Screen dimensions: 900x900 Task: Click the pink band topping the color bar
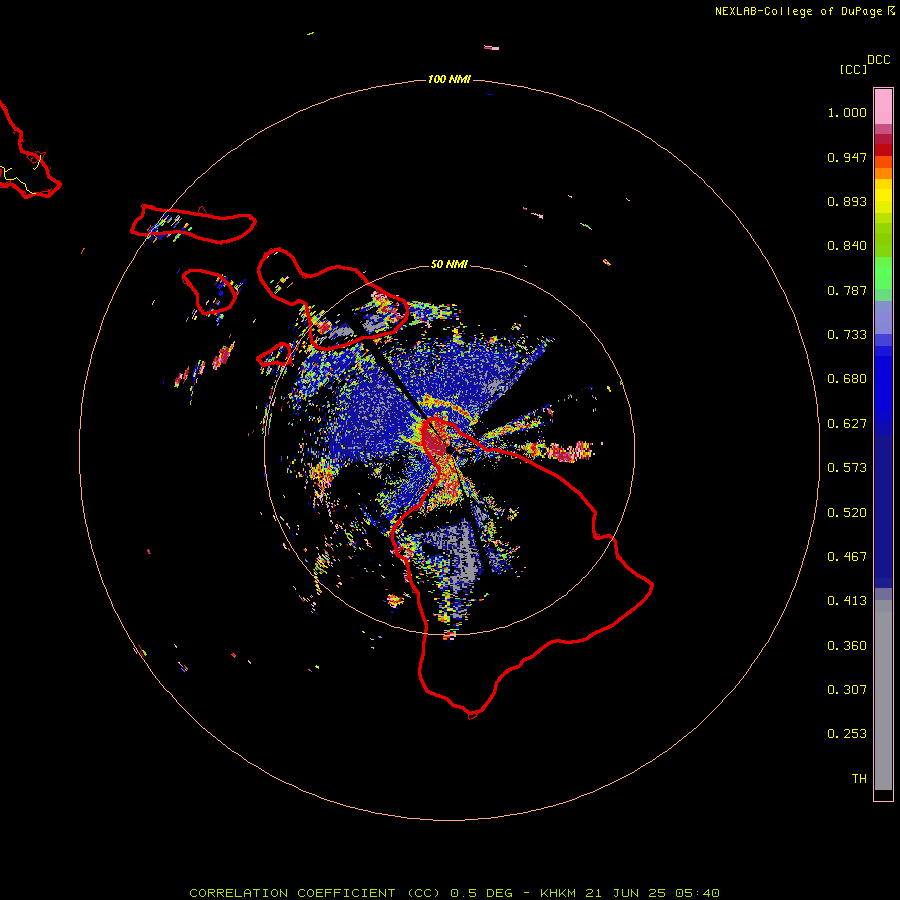883,107
